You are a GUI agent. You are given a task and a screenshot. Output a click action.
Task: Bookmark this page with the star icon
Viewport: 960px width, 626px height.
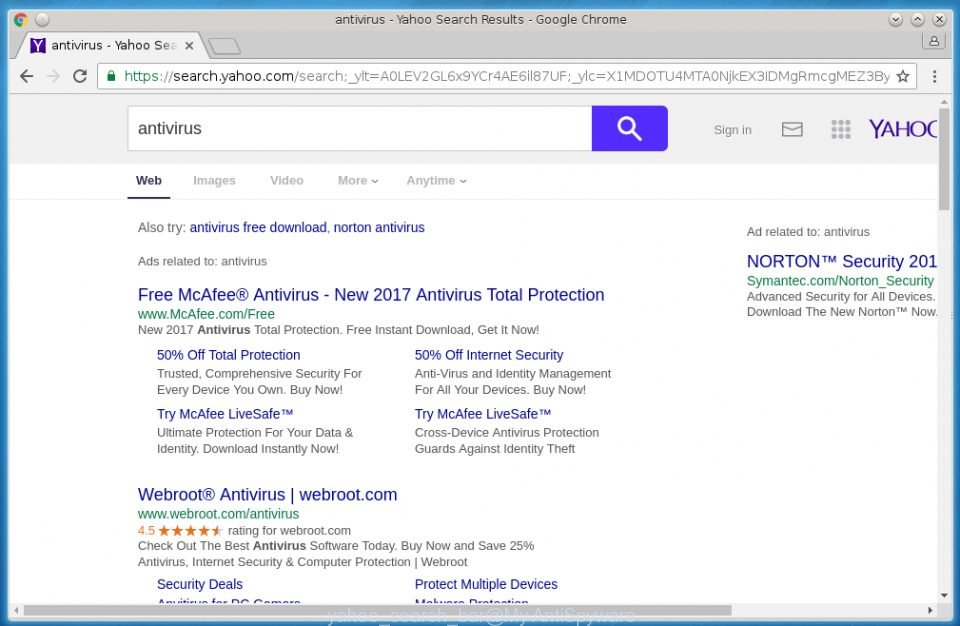coord(902,76)
